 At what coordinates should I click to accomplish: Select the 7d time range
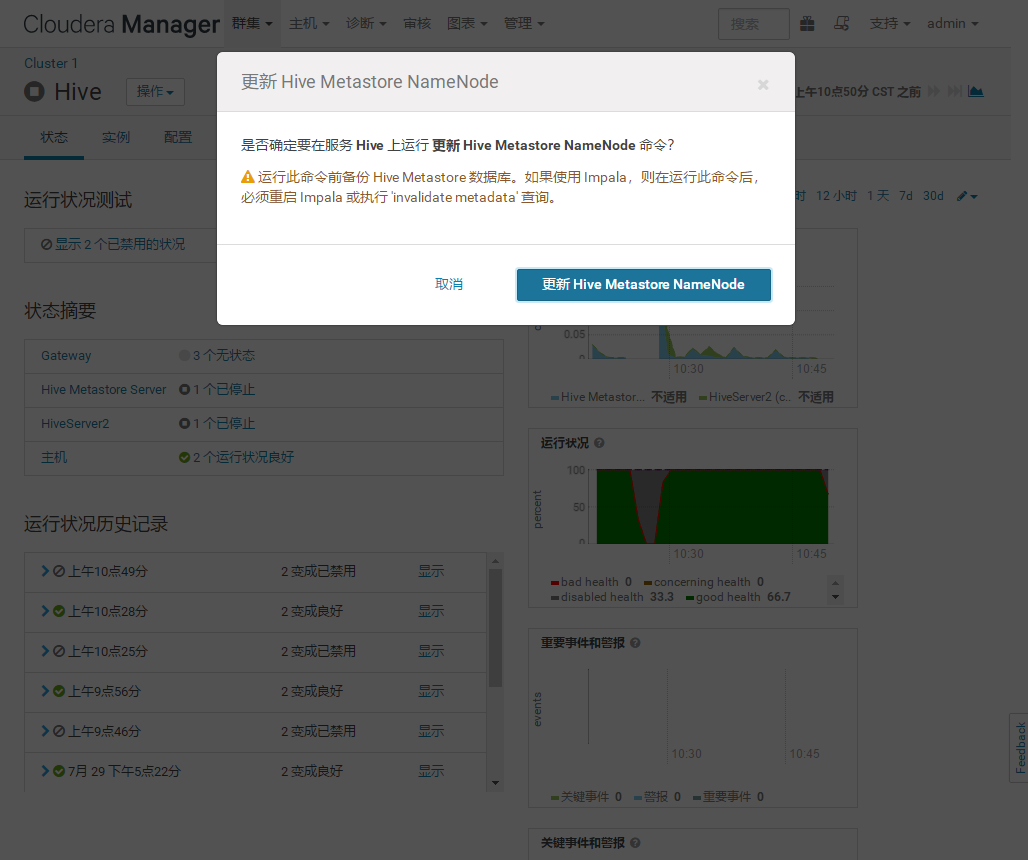coord(905,196)
